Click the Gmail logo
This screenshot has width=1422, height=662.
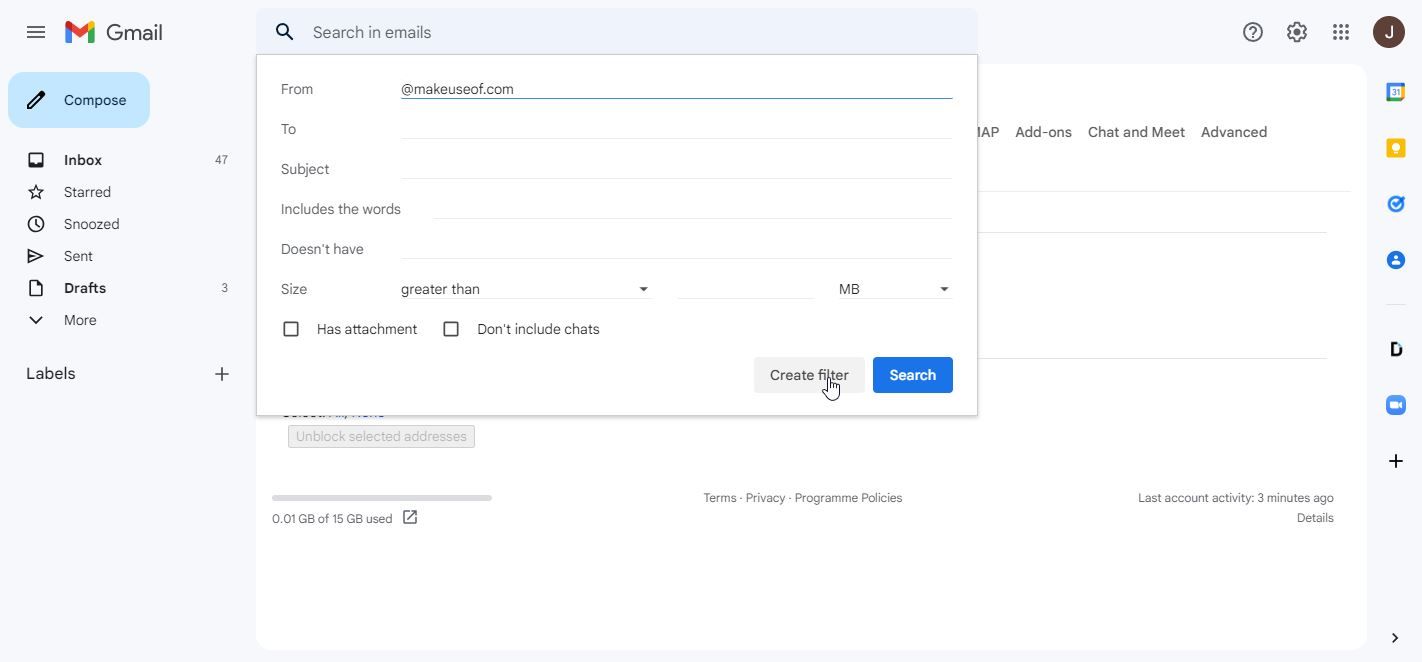[x=112, y=31]
